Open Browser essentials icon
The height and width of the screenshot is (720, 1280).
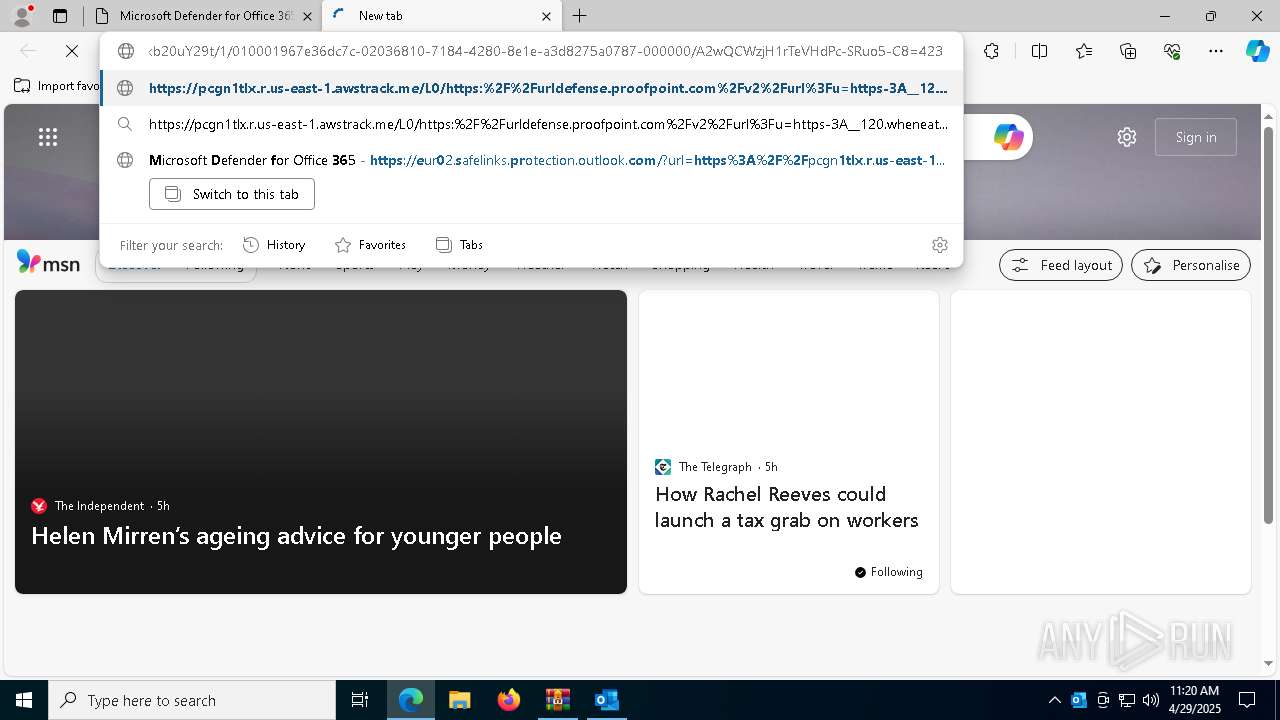[x=1172, y=51]
